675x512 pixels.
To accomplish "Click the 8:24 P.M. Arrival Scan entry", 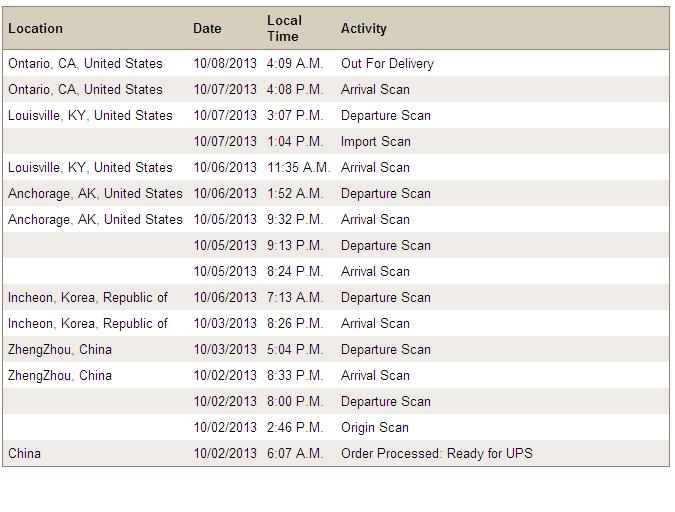I will point(375,272).
